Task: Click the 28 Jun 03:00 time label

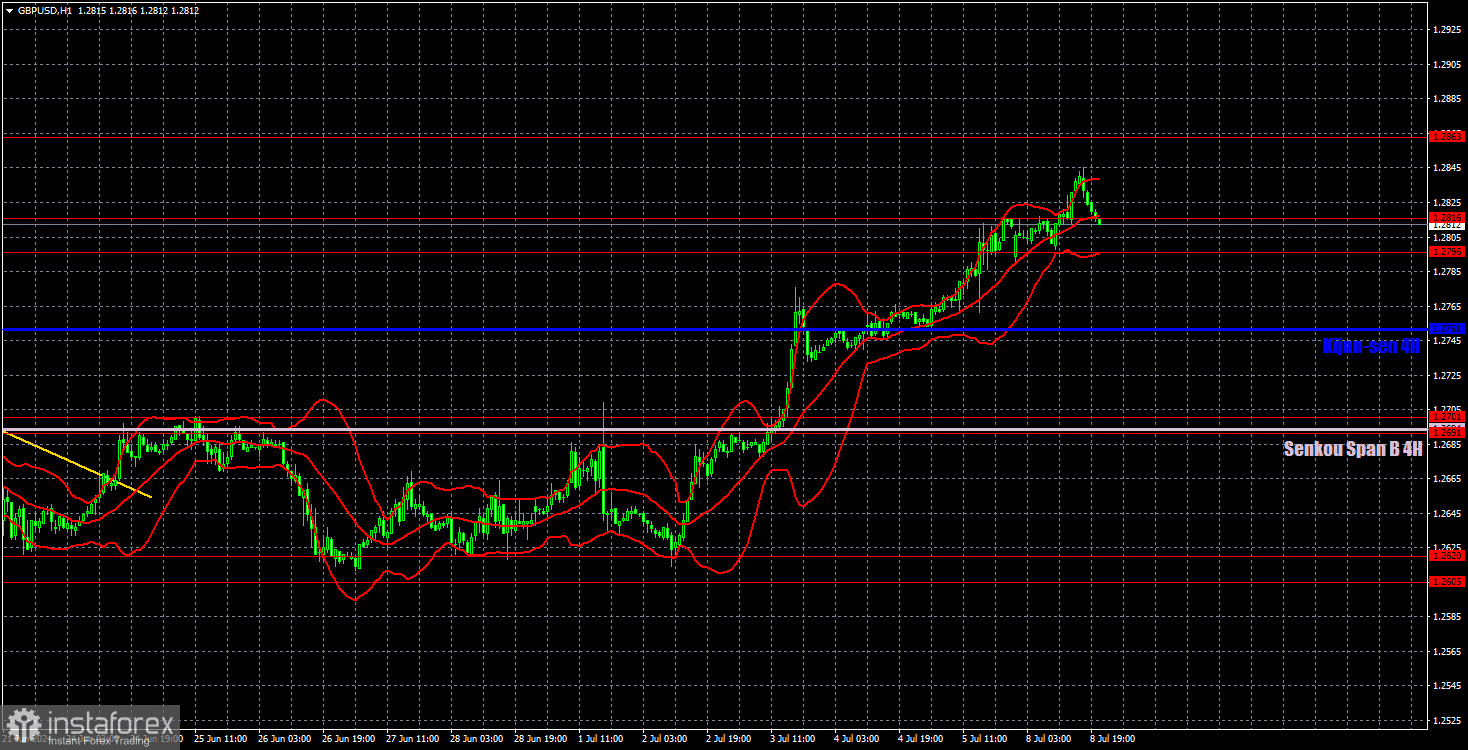Action: click(478, 739)
